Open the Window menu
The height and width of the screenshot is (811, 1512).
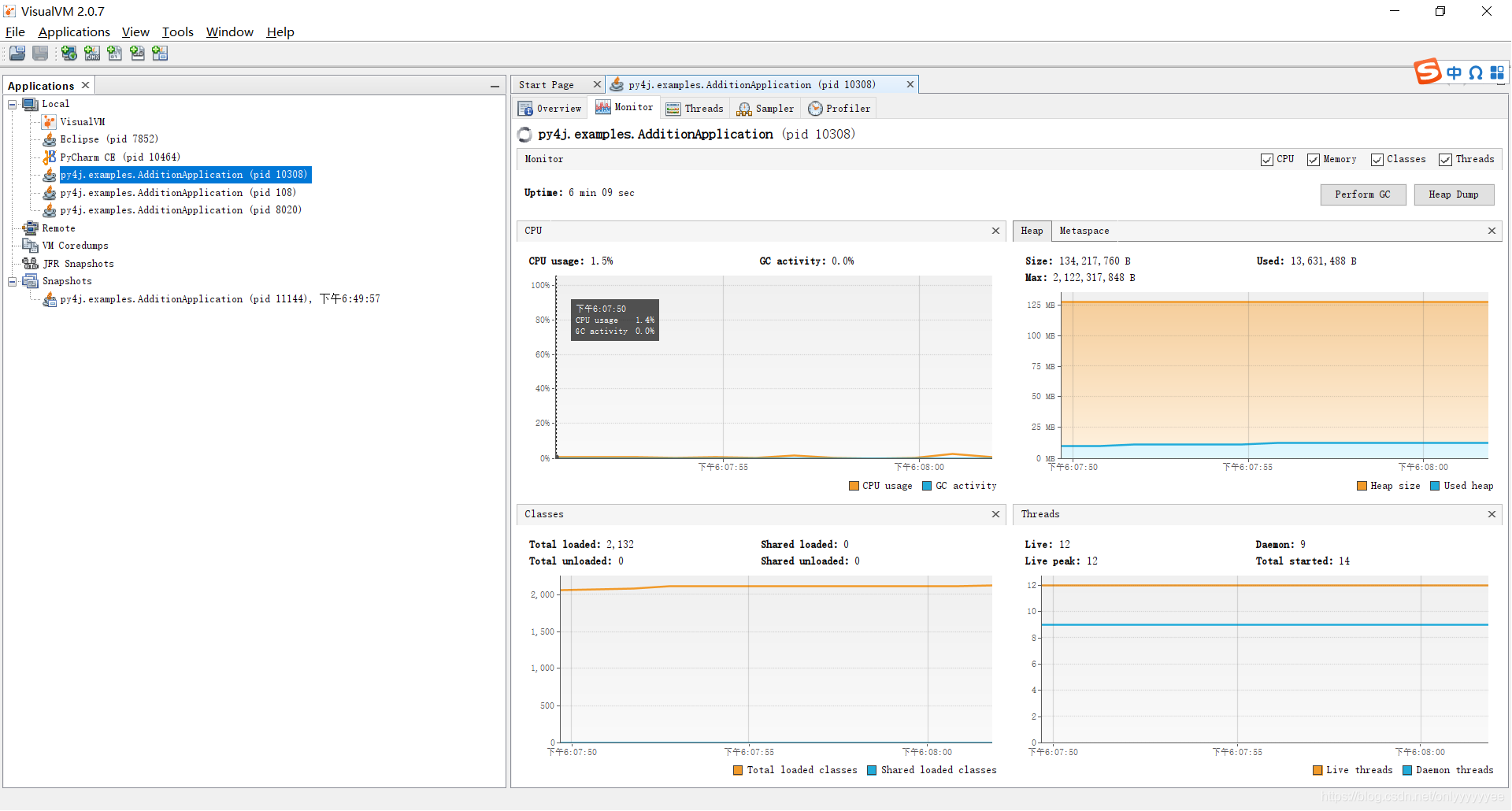pyautogui.click(x=230, y=31)
